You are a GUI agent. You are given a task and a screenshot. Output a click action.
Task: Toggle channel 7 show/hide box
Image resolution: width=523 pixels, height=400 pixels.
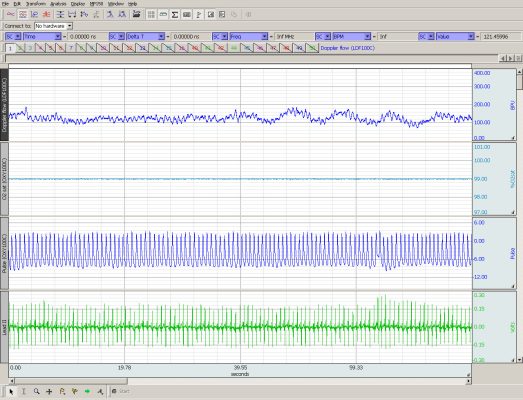coord(71,48)
